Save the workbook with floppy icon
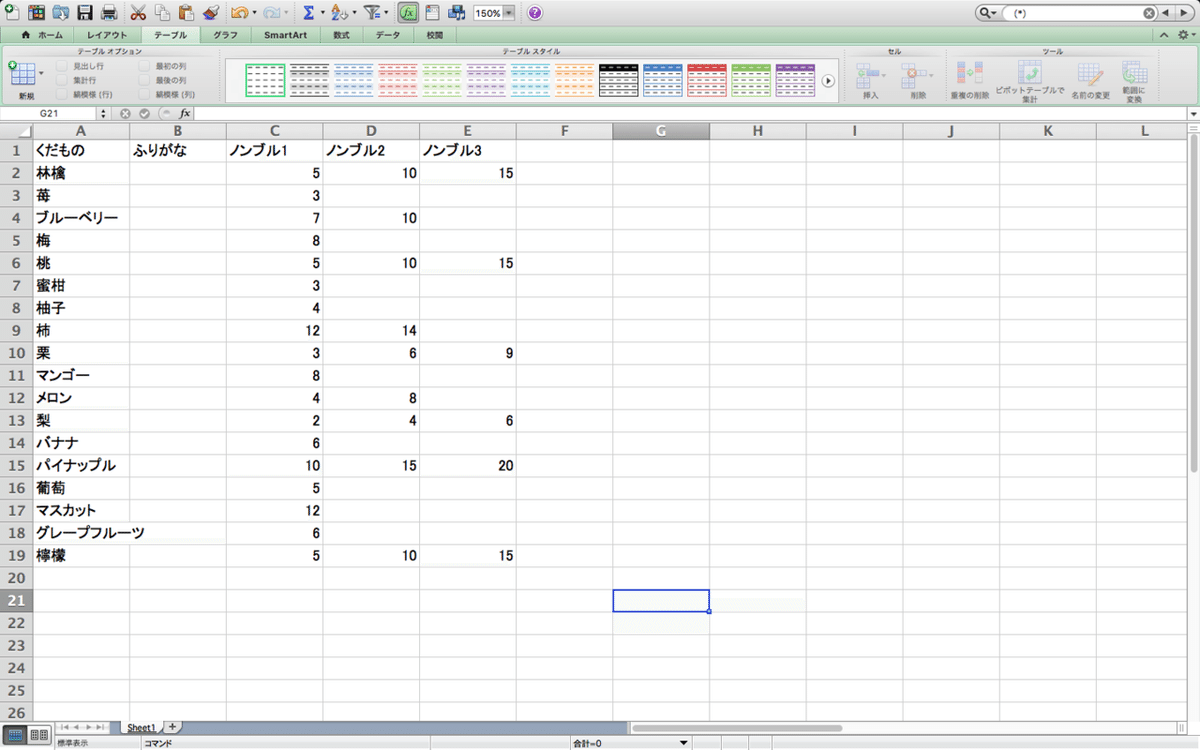Image resolution: width=1200 pixels, height=750 pixels. 85,13
